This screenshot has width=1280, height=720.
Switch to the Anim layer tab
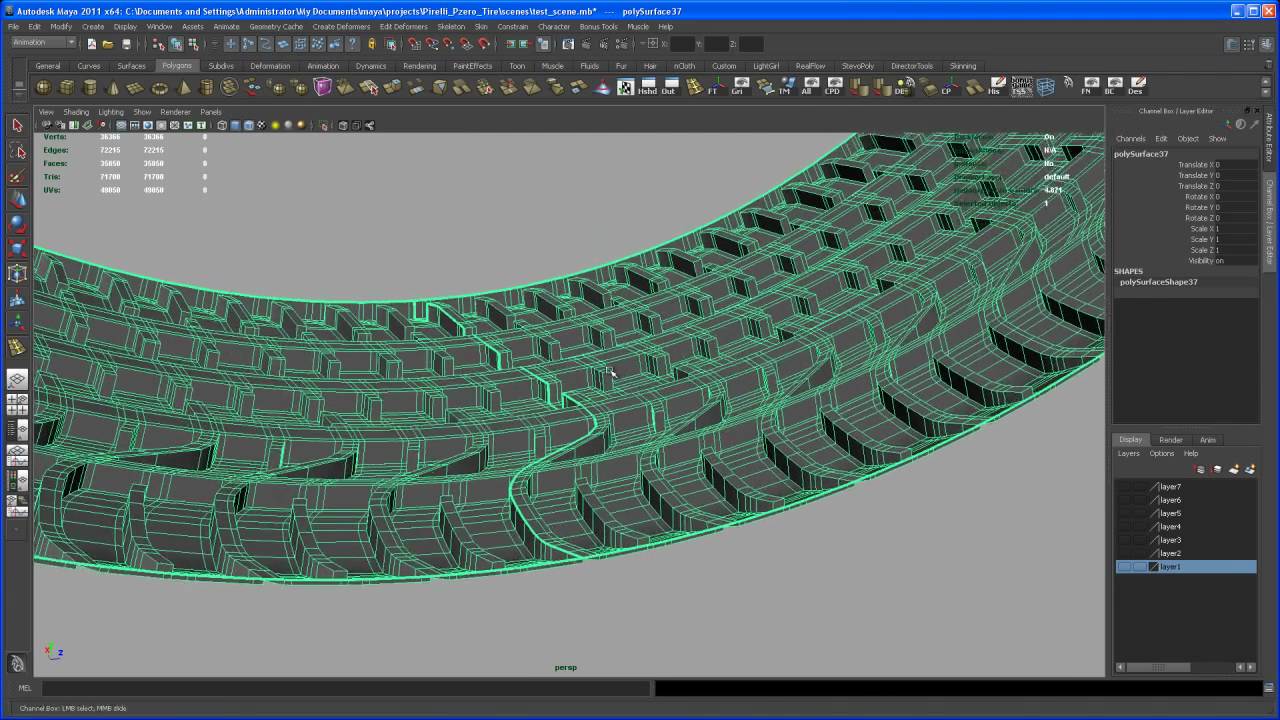[1208, 440]
